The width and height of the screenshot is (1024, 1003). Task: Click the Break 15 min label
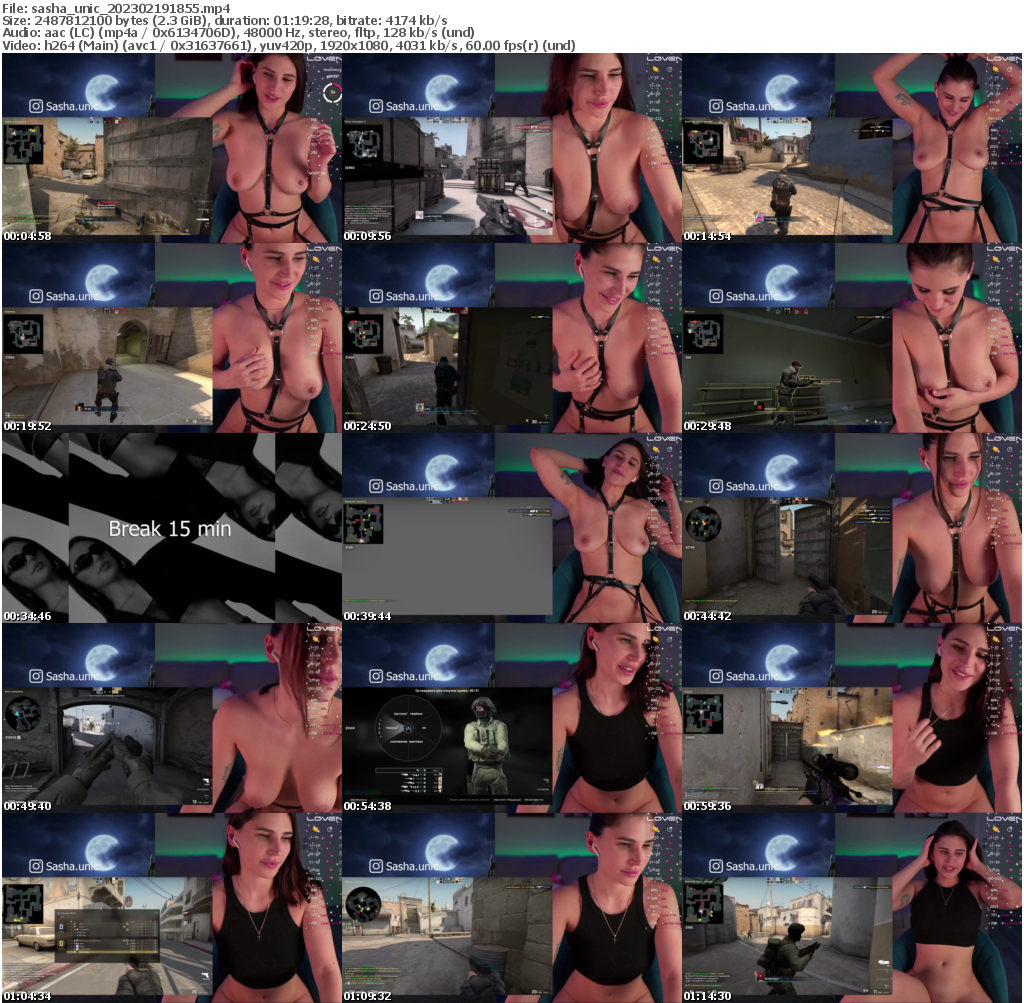(170, 530)
